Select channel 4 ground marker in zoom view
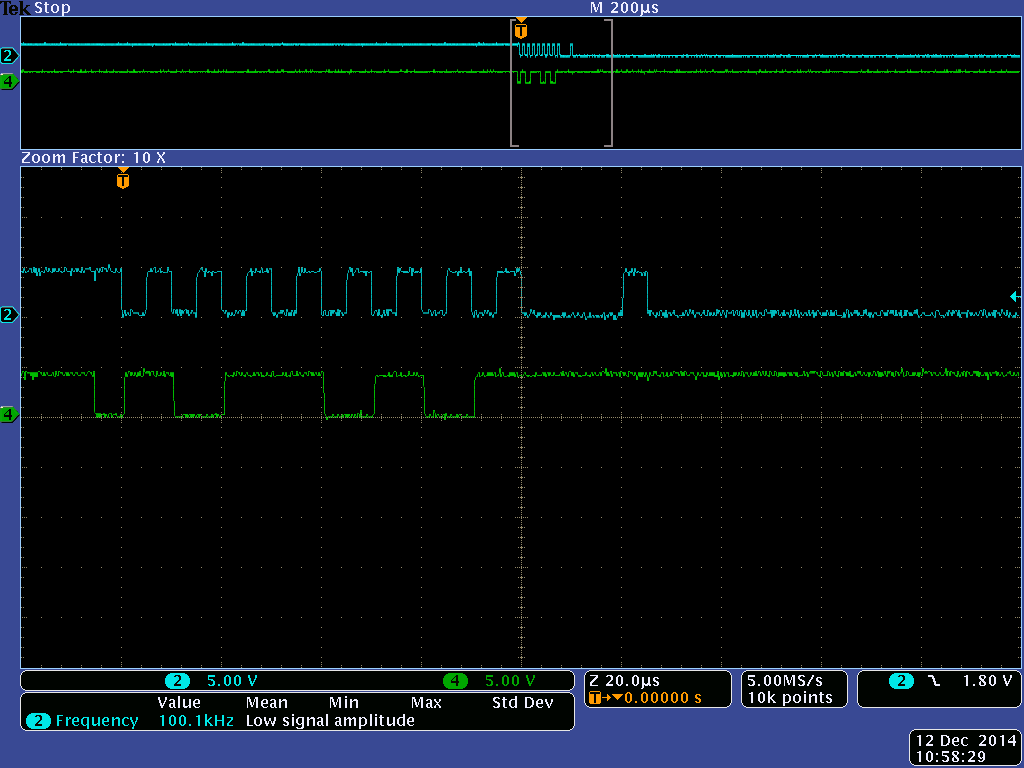Viewport: 1024px width, 768px height. pos(9,414)
